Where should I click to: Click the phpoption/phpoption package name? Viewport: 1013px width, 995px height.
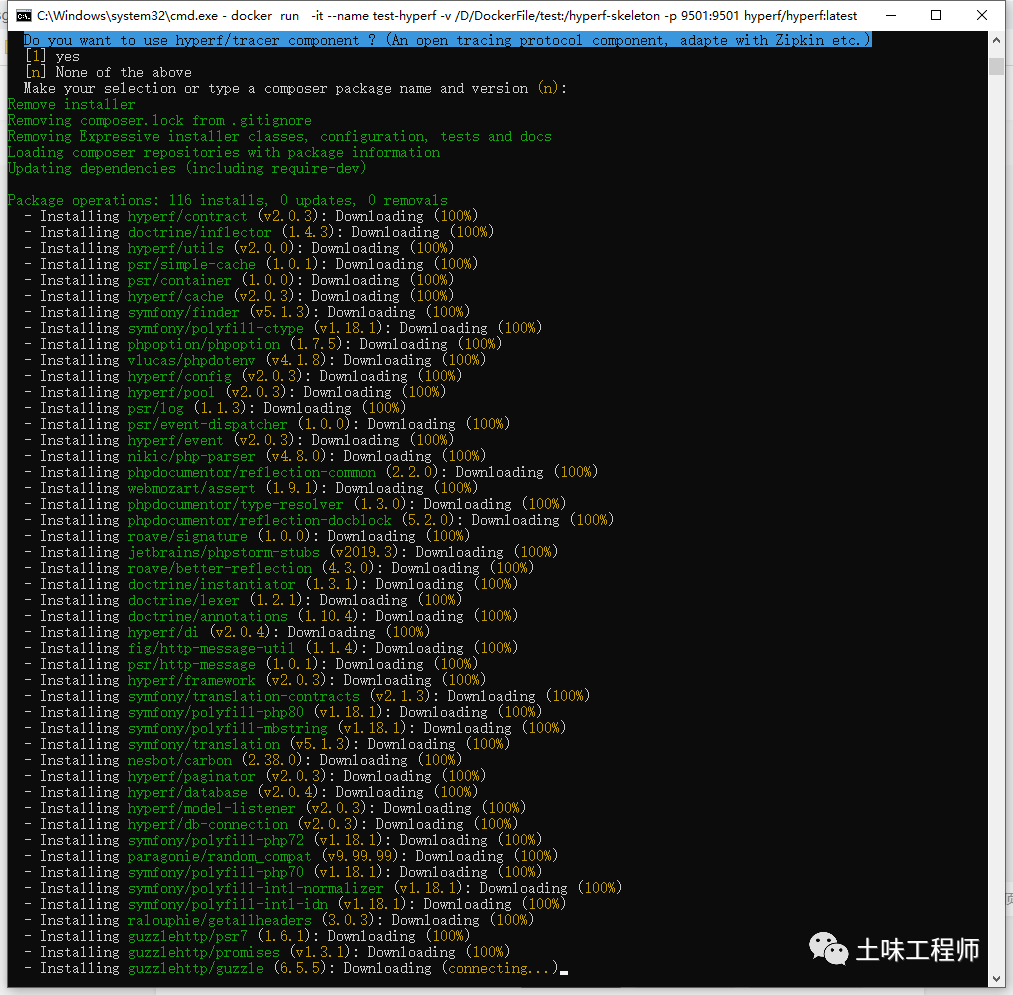click(x=204, y=344)
